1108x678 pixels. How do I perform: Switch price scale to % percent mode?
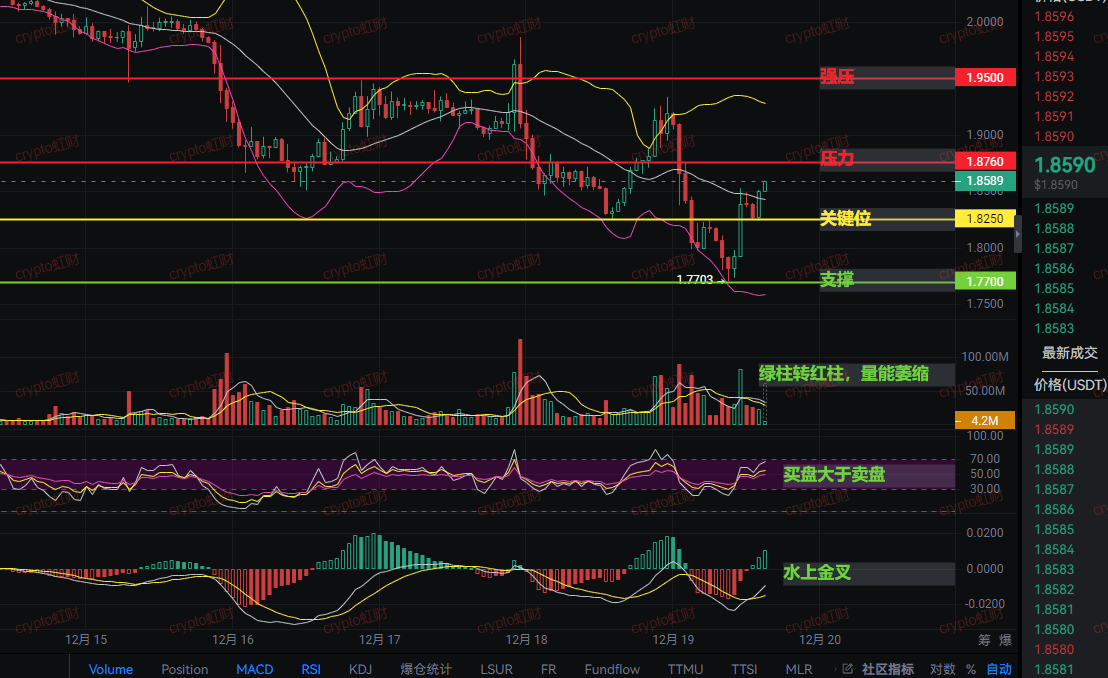[x=971, y=669]
